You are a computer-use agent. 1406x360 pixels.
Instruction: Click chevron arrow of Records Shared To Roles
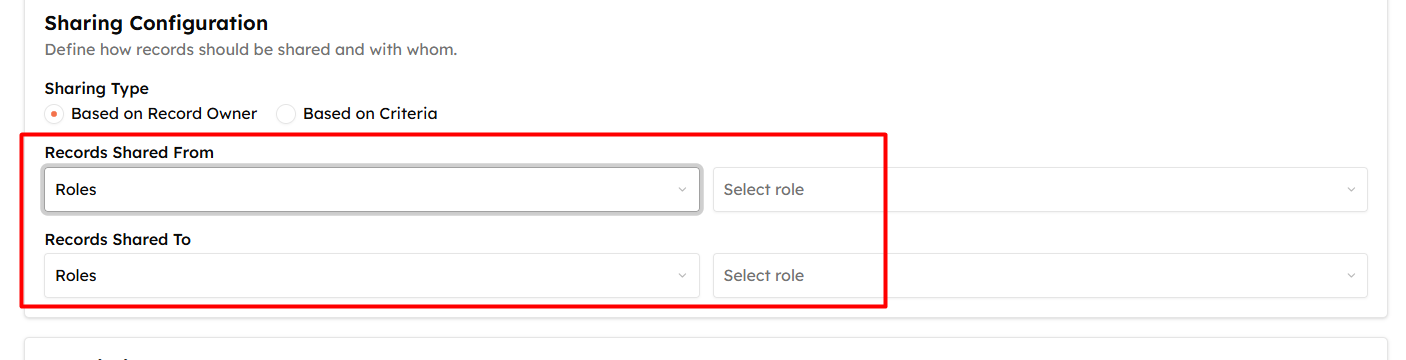coord(682,275)
